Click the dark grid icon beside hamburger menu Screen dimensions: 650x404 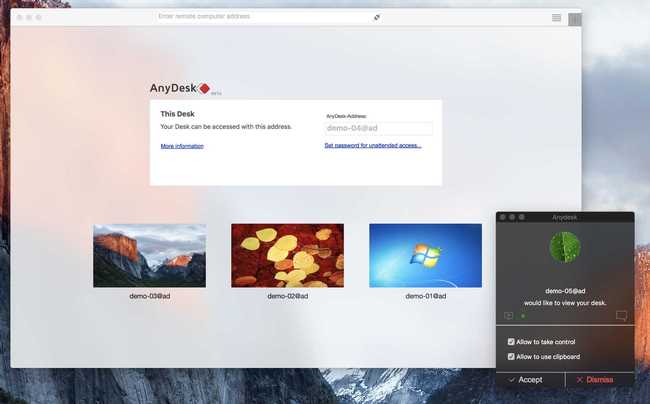[575, 19]
